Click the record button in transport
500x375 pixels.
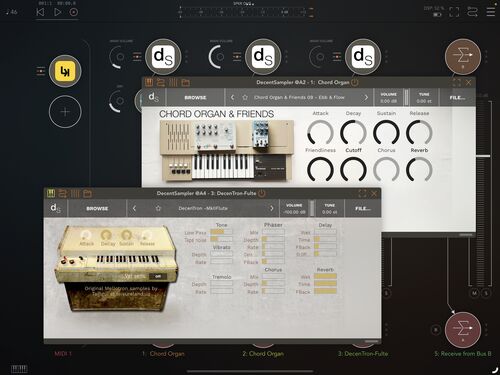74,12
